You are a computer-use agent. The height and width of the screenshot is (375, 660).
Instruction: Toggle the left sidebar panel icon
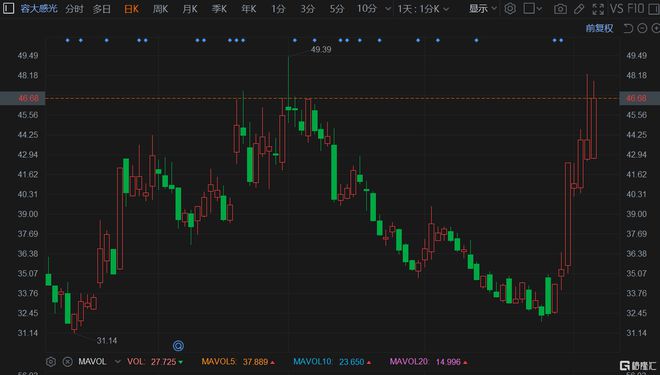pyautogui.click(x=8, y=8)
